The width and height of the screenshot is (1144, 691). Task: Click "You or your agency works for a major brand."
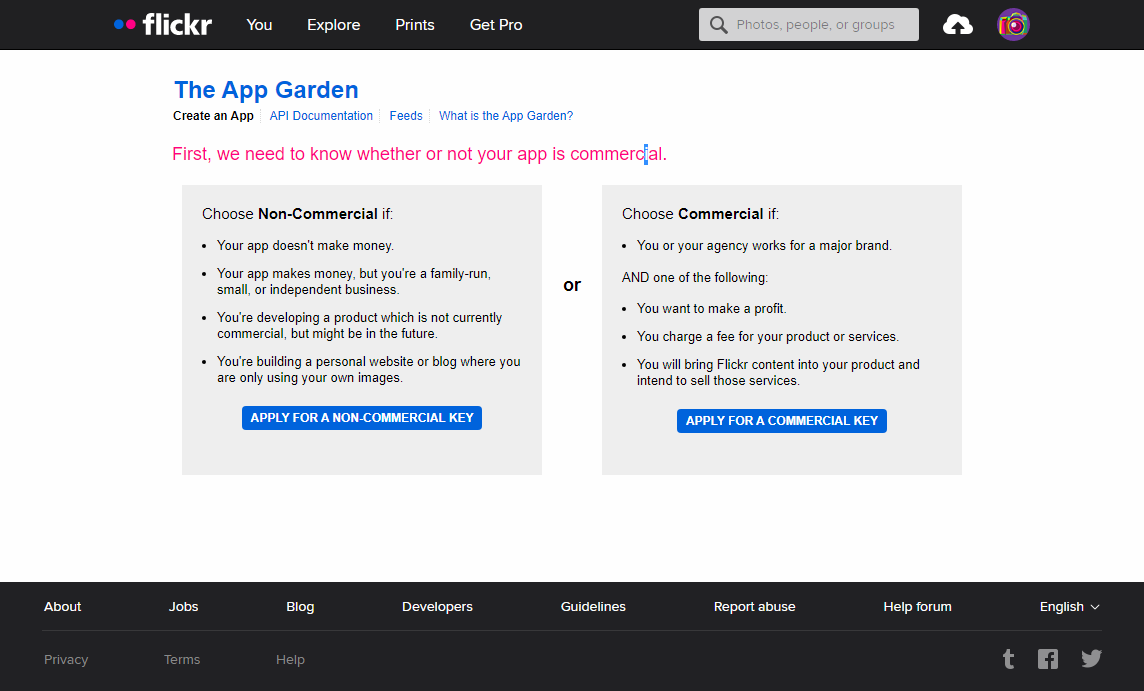coord(764,246)
